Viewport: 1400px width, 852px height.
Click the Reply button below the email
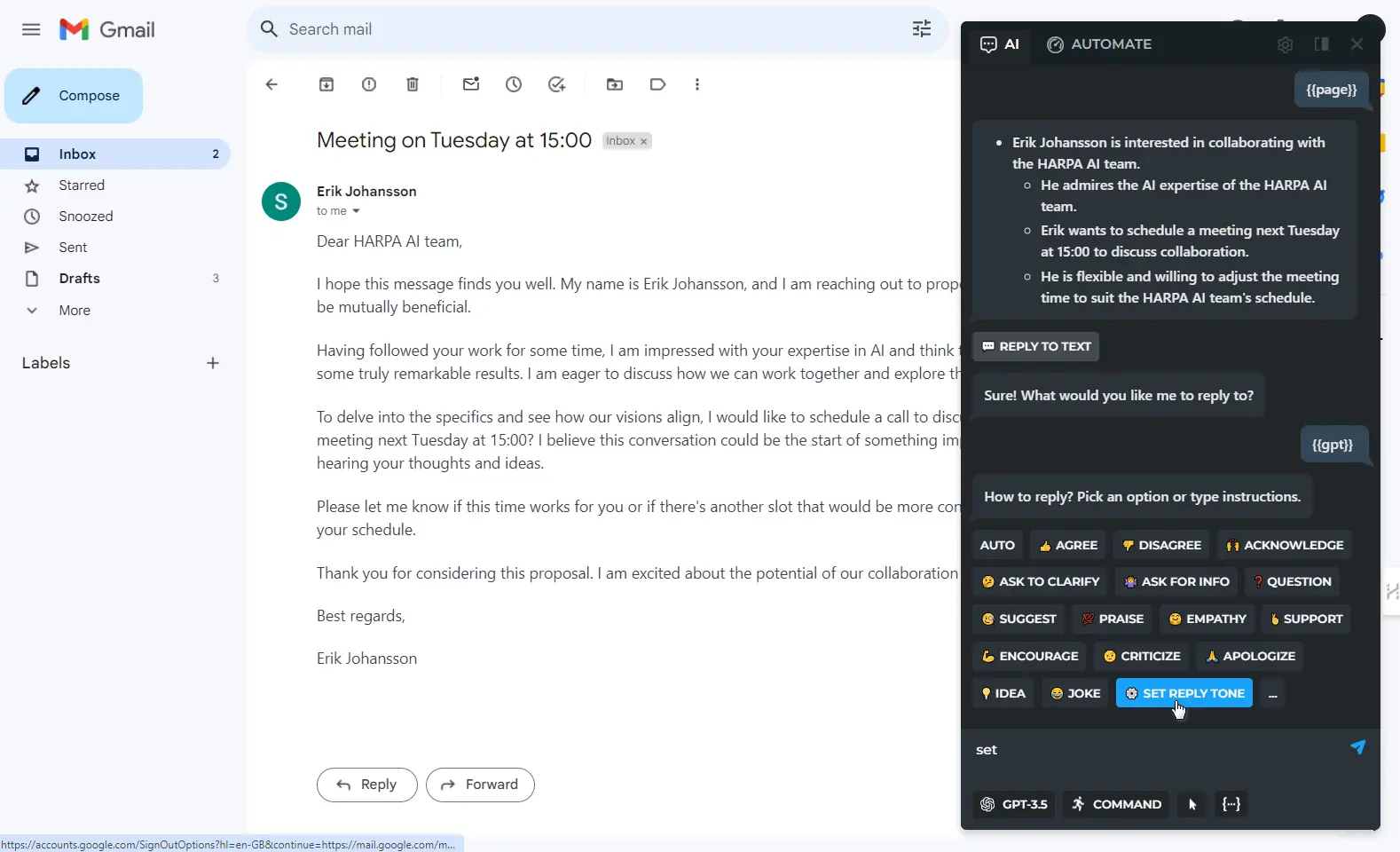pos(366,785)
